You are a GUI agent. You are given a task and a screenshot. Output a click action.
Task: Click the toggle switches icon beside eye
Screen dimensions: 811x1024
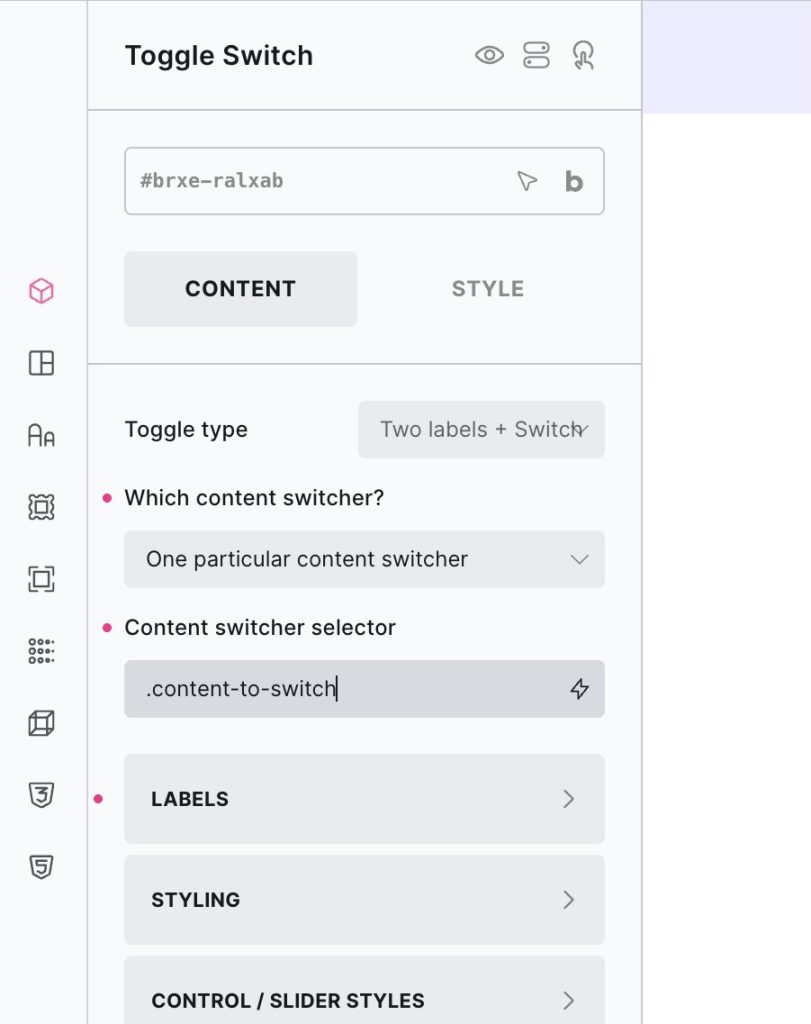[537, 55]
